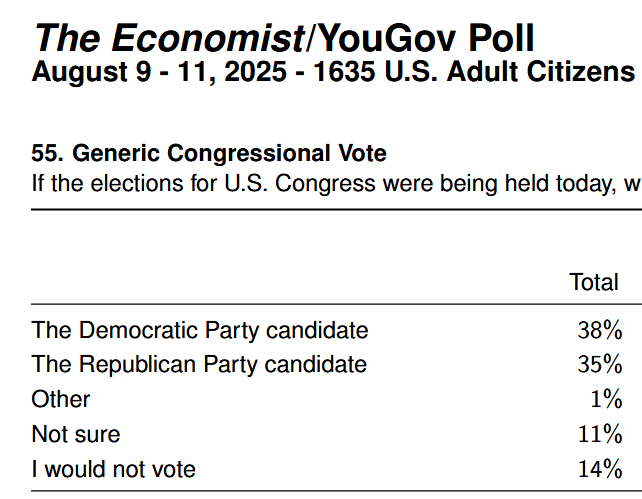Click the 'Total' column header
Viewport: 642px width, 499px height.
click(594, 282)
